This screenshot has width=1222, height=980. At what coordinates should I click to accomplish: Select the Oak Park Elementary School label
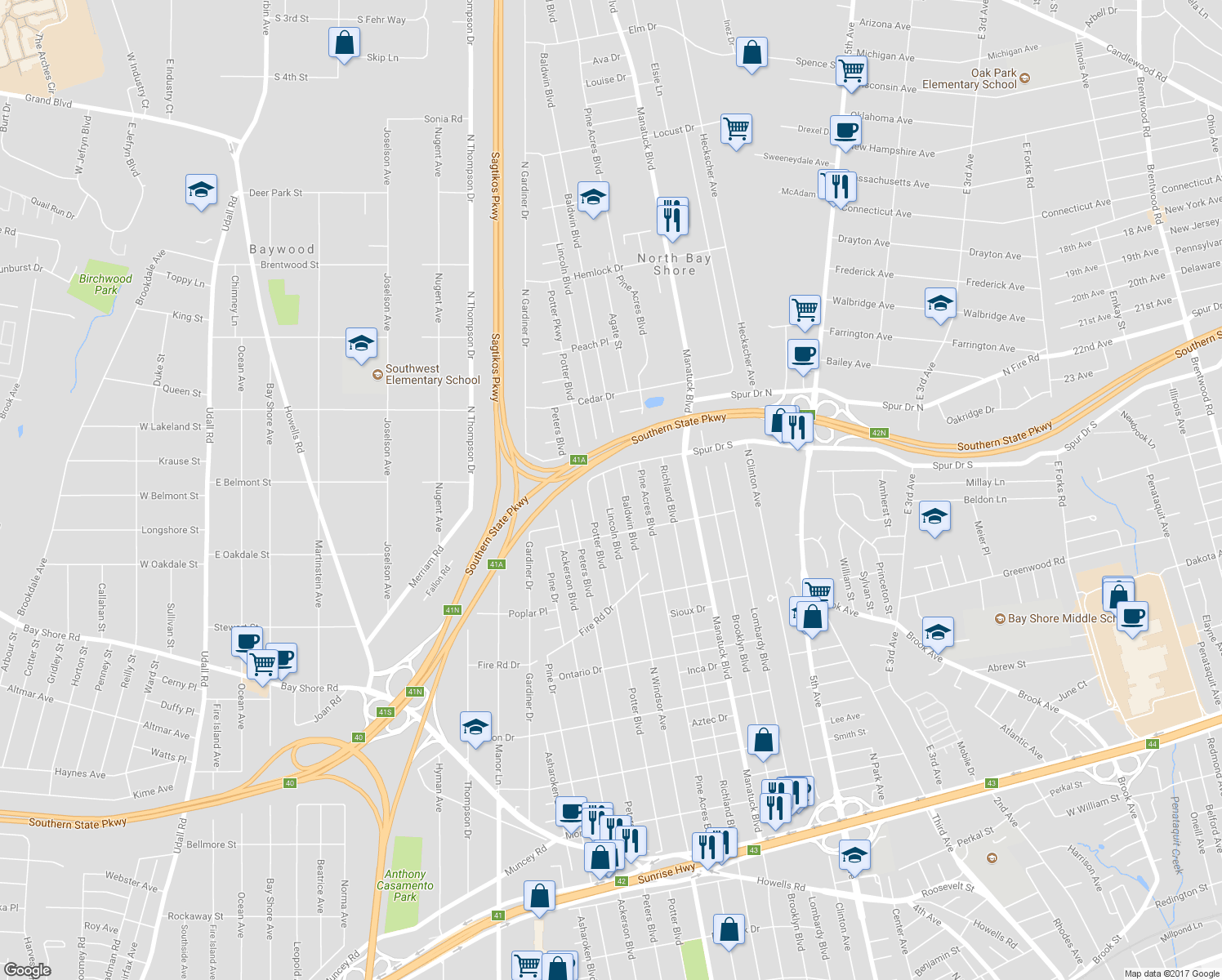[970, 78]
